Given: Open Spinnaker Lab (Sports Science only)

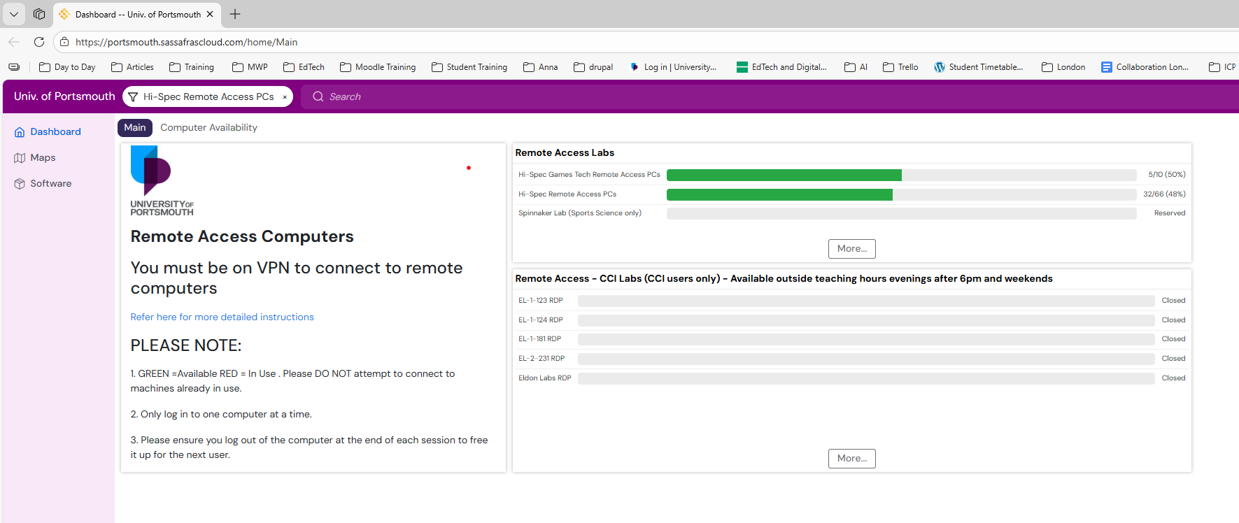Looking at the screenshot, I should [580, 213].
